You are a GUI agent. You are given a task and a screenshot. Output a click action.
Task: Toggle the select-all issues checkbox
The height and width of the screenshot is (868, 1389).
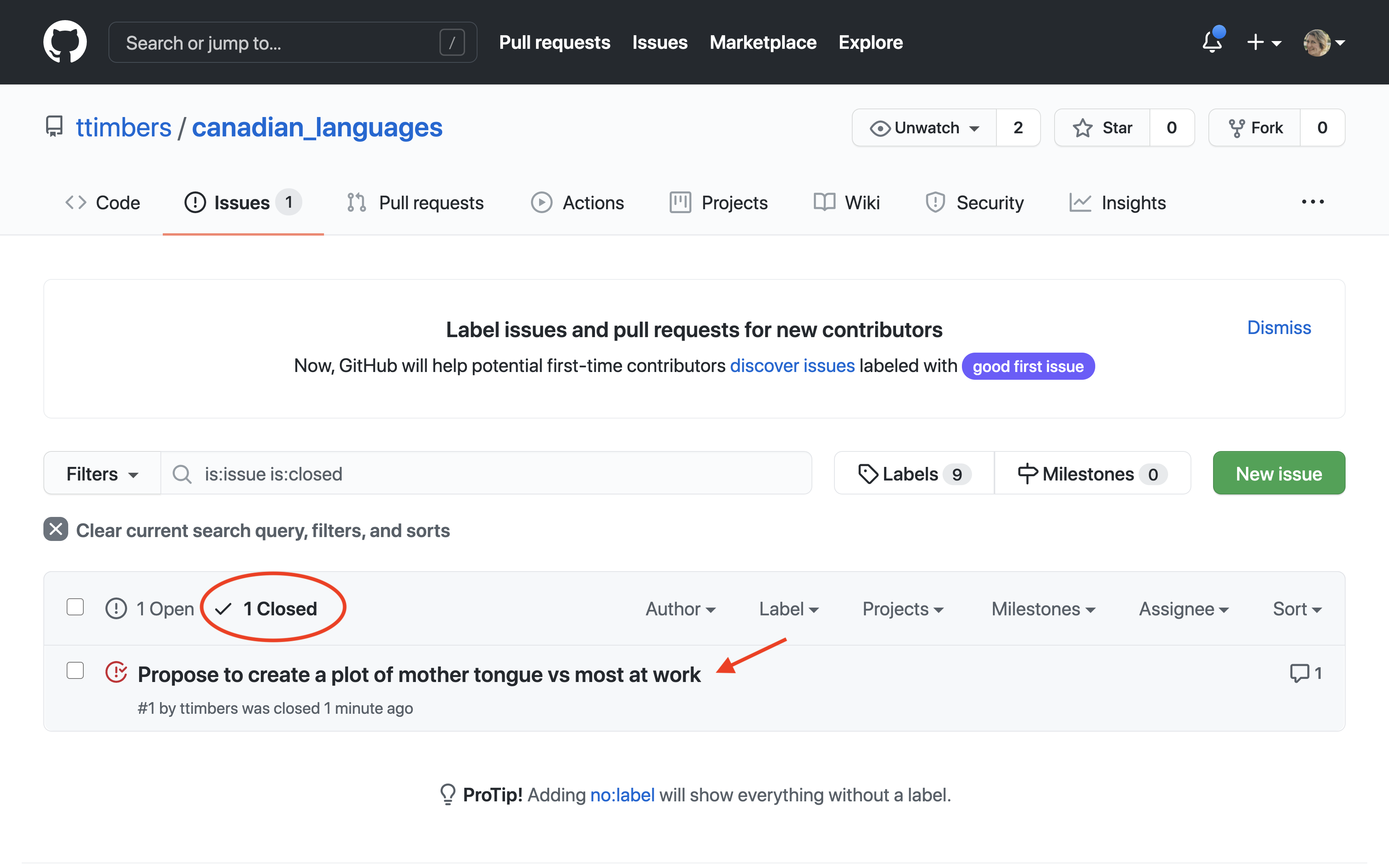click(x=75, y=607)
